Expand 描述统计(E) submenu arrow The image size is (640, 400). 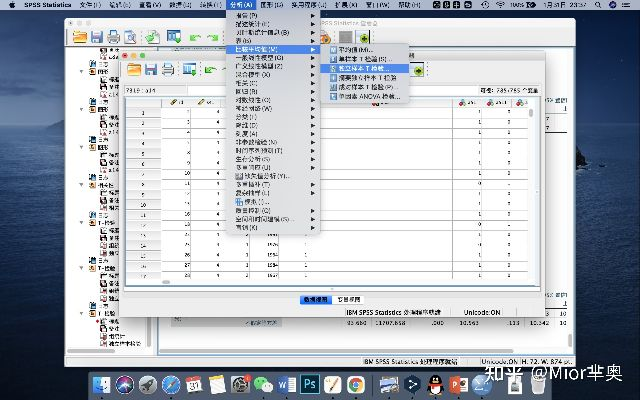(x=313, y=24)
